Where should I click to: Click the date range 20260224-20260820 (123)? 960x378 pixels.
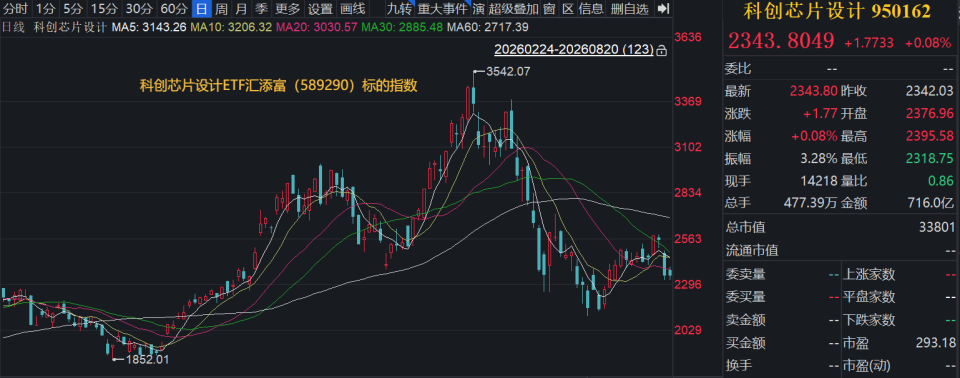(x=574, y=50)
